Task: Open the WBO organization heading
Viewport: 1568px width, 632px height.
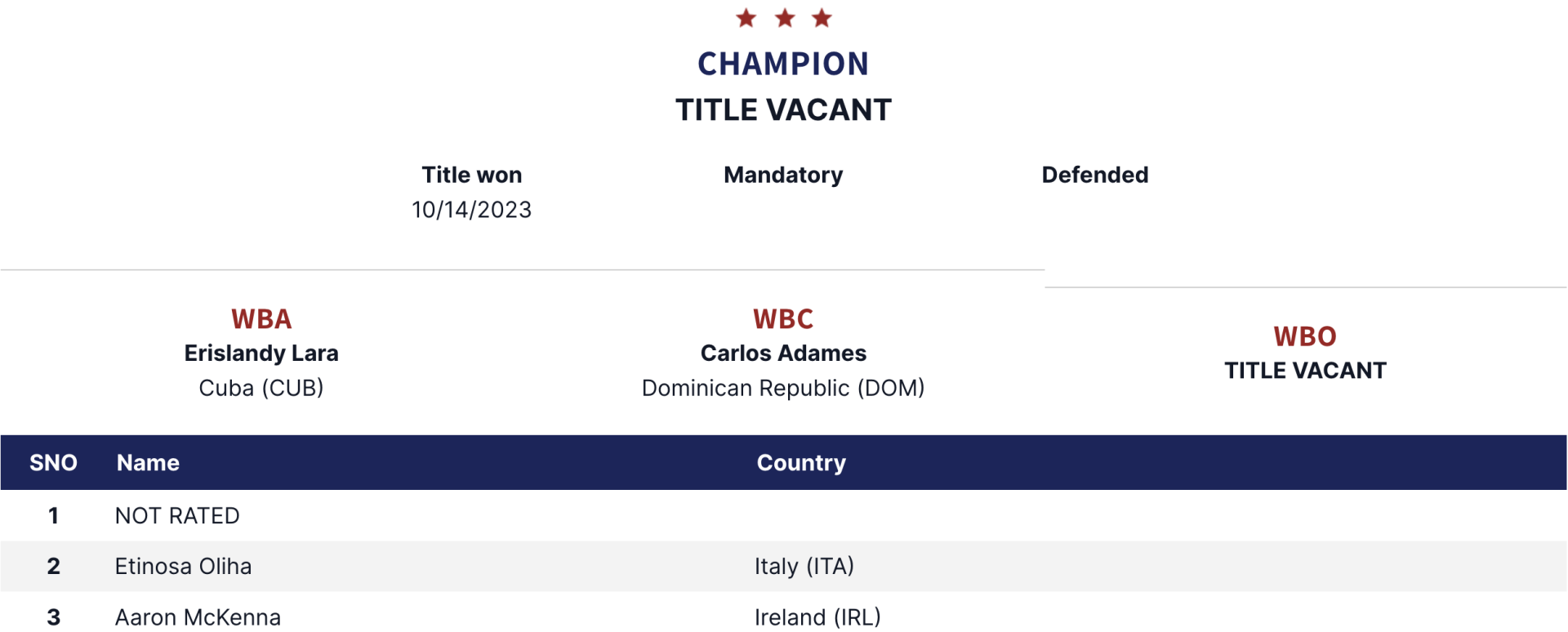Action: pyautogui.click(x=1305, y=336)
